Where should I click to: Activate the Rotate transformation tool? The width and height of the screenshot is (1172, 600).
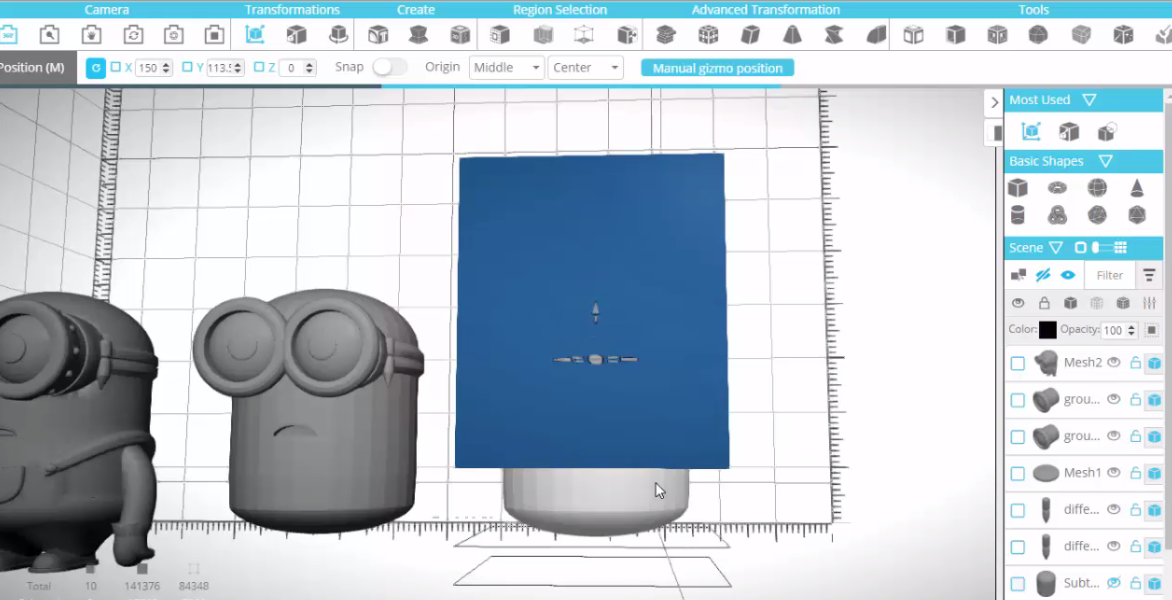tap(339, 34)
